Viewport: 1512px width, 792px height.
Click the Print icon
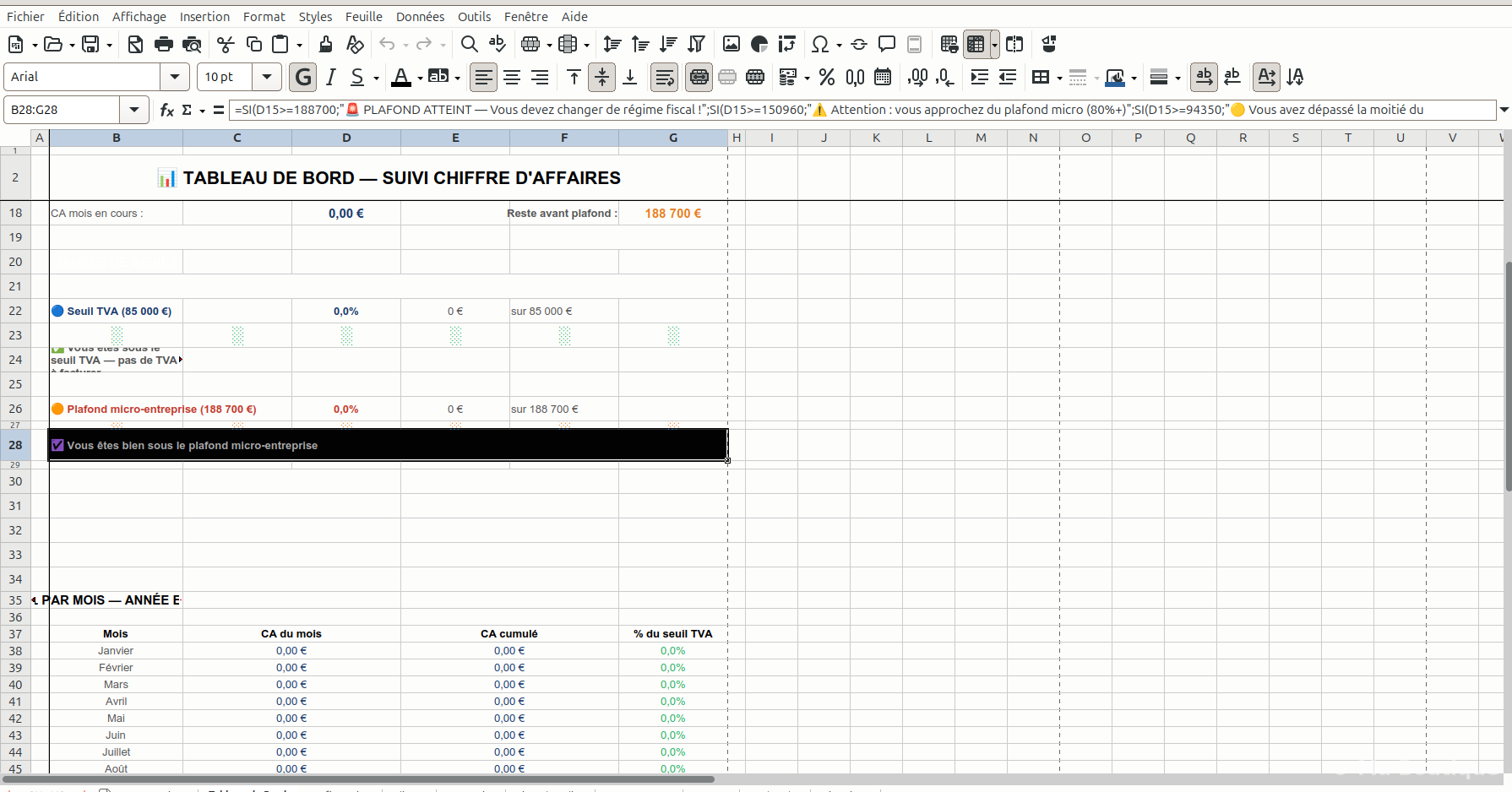164,44
